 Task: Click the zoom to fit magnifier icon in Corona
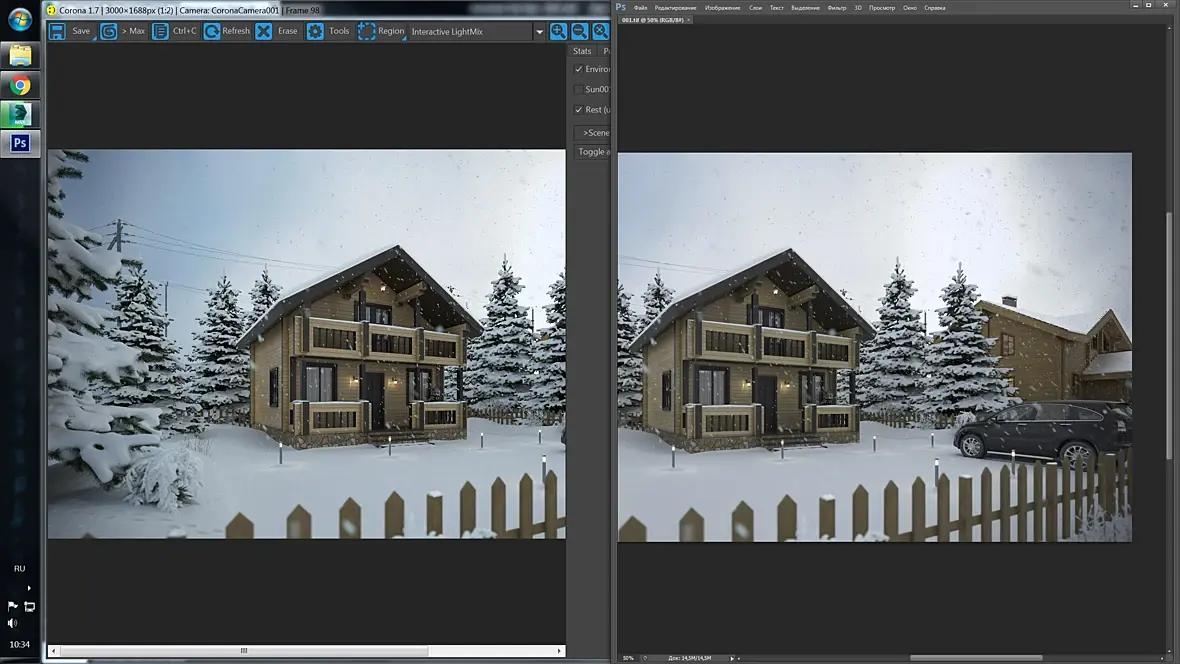tap(601, 31)
